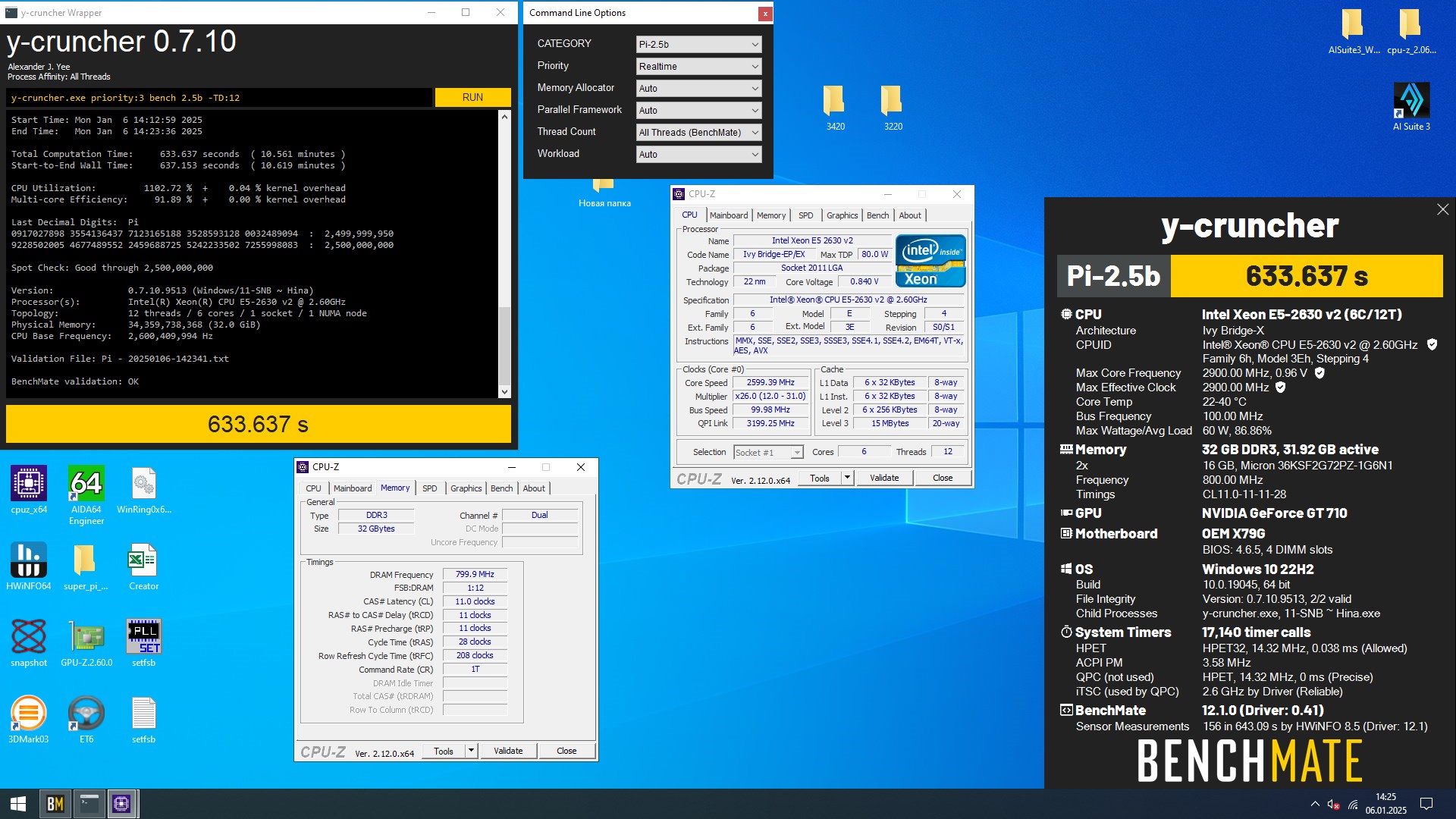Show hidden tray icons chevron
Screen dimensions: 1456x819
click(x=1315, y=804)
